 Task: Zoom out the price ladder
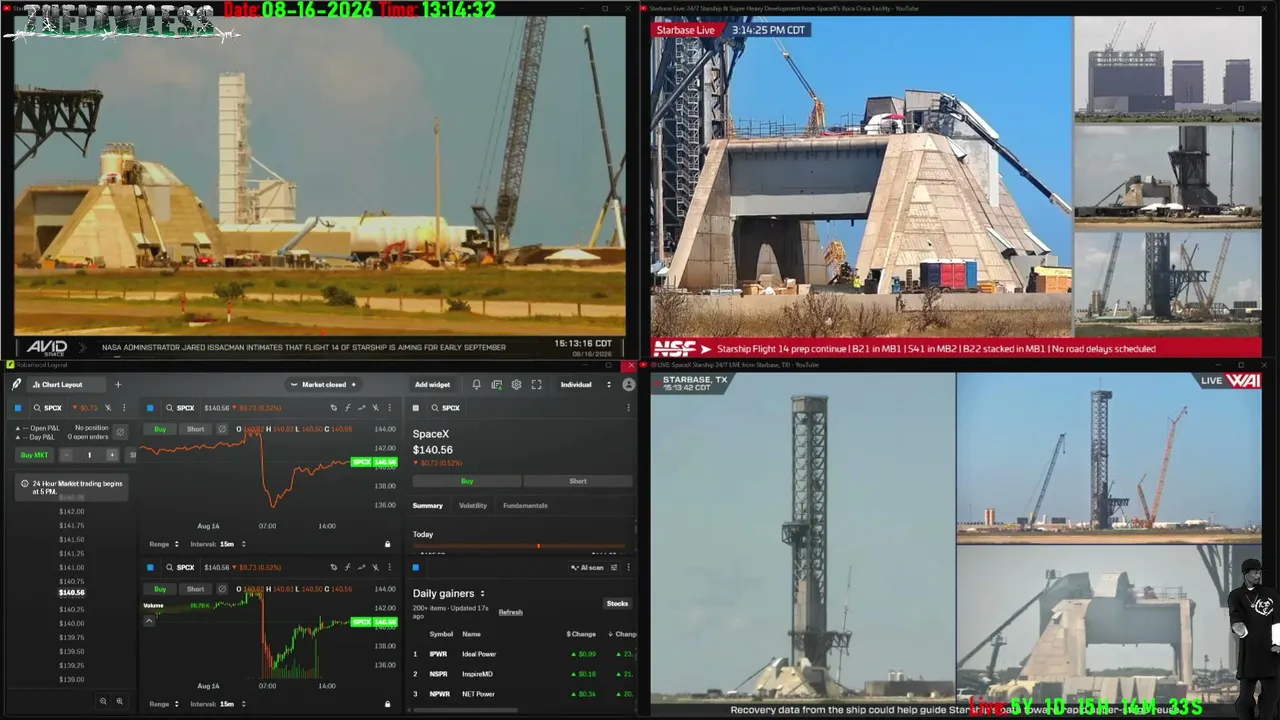[103, 702]
